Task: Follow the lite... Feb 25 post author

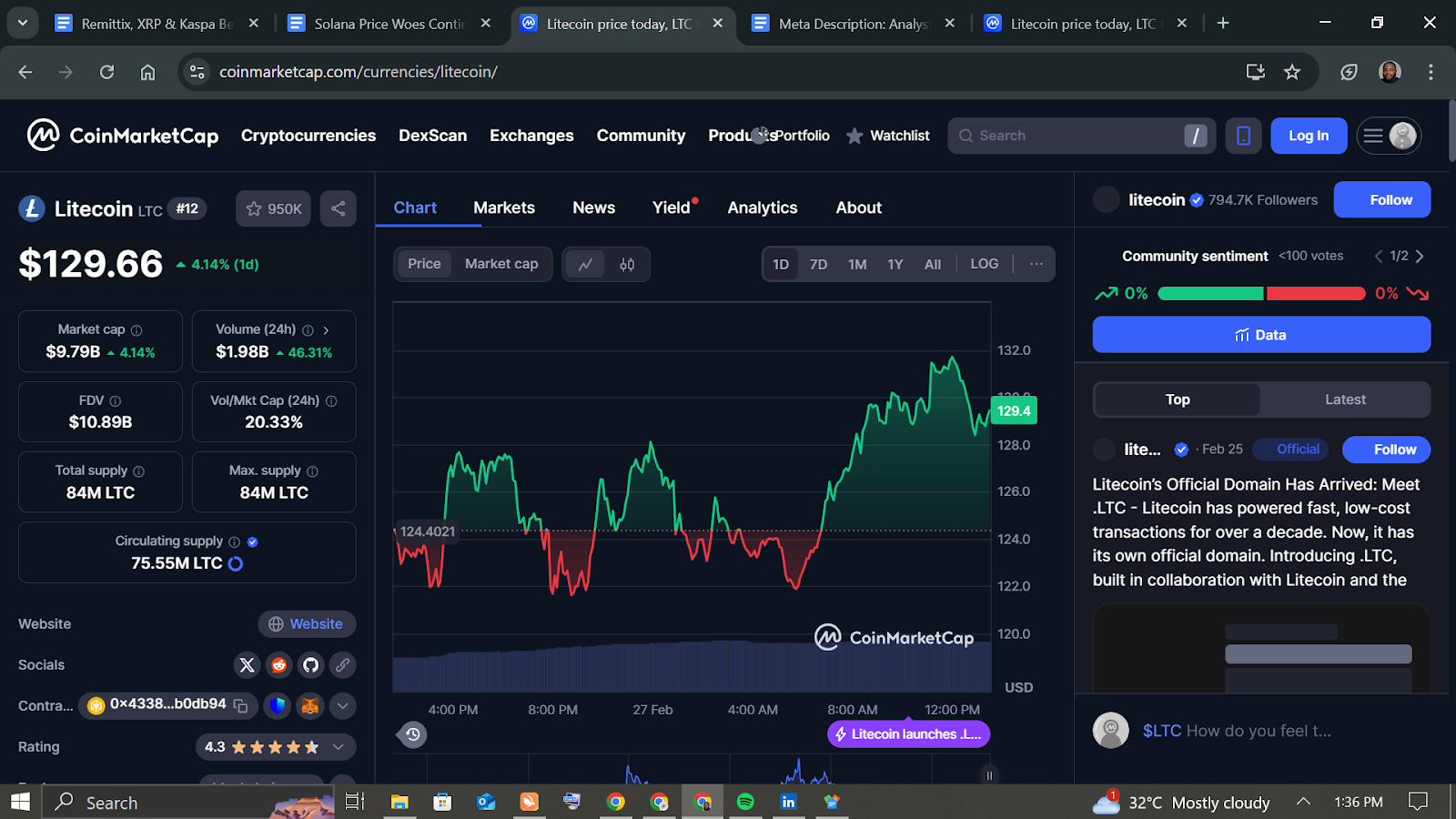Action: click(x=1387, y=450)
